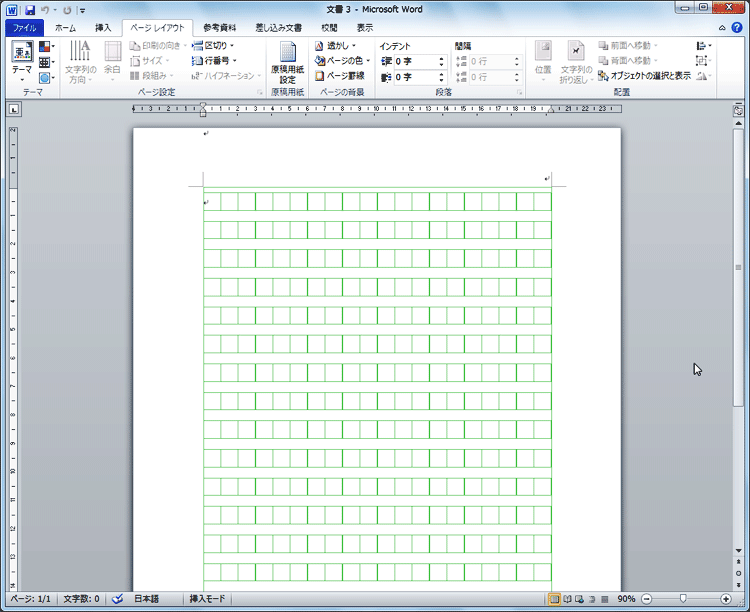Viewport: 750px width, 612px height.
Task: Select Print Layout view button
Action: click(554, 599)
